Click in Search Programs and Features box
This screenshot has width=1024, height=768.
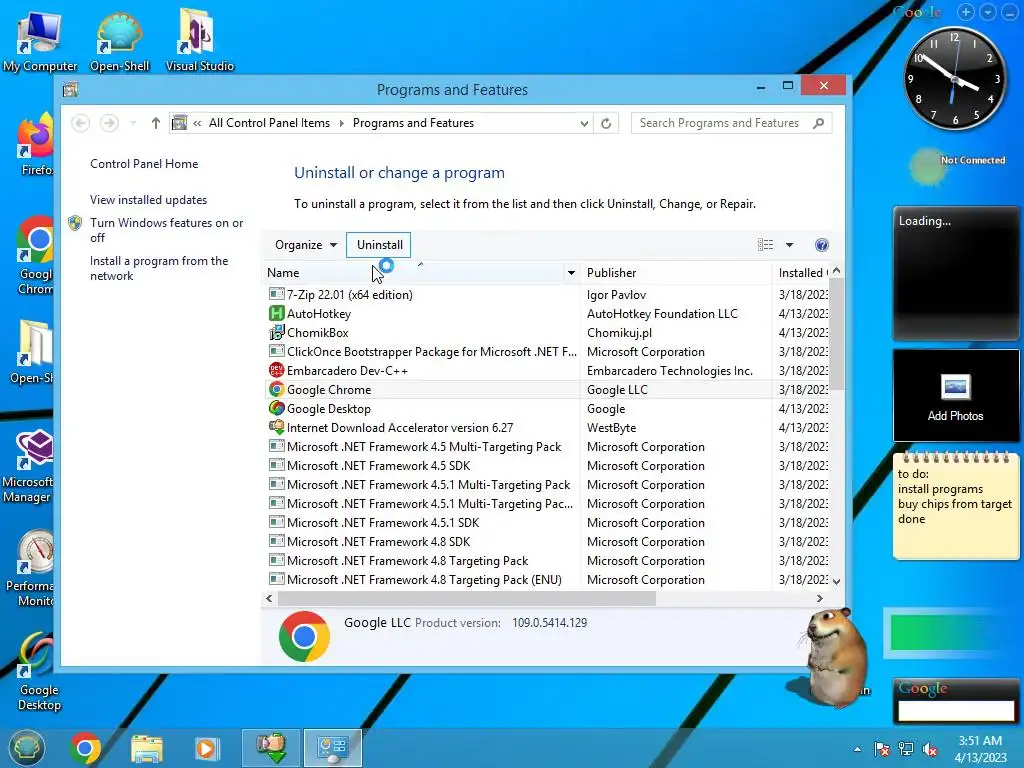722,123
